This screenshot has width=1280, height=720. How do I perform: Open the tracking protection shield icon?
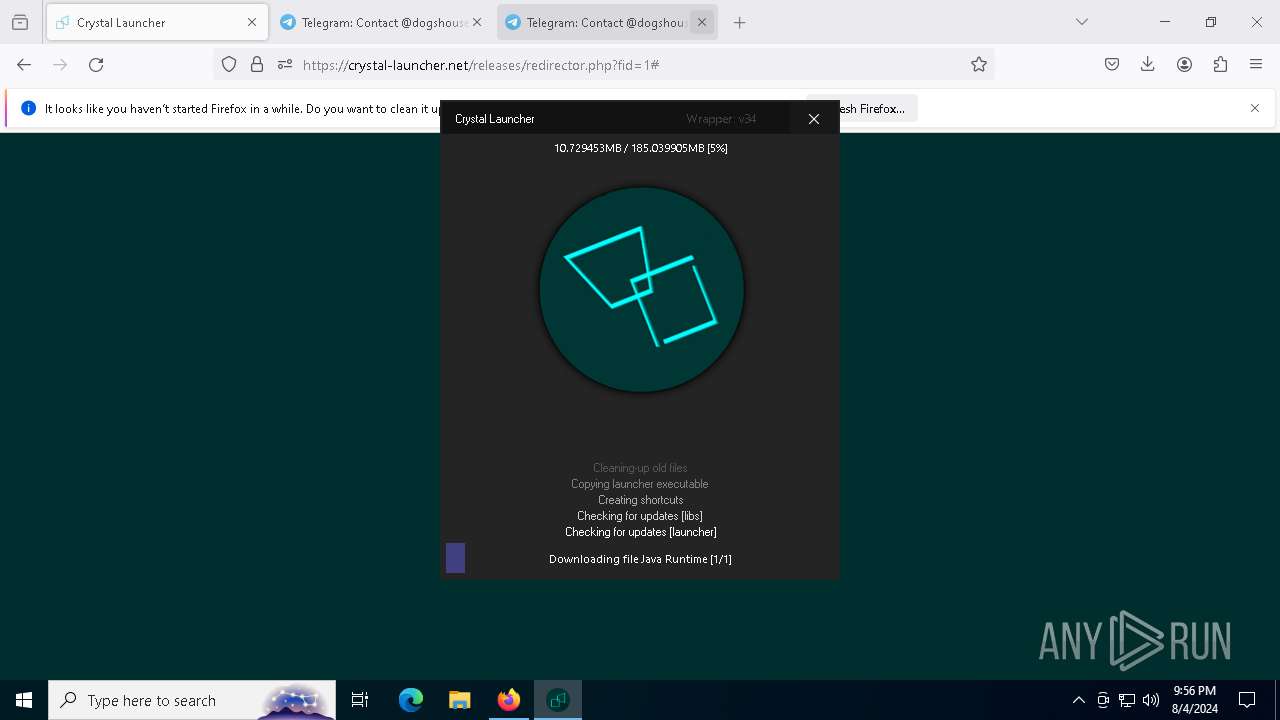click(x=229, y=64)
